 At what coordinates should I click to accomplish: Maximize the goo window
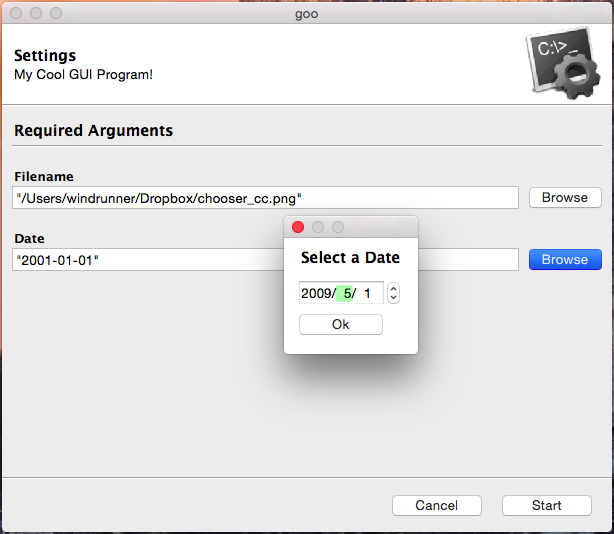[x=56, y=13]
